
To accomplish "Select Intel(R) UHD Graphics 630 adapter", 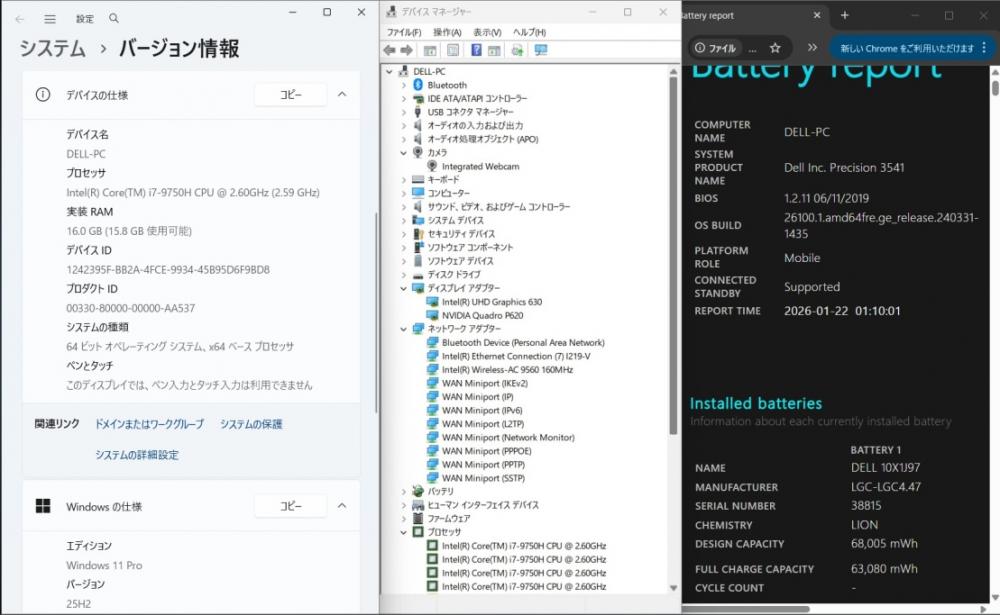I will [x=492, y=302].
